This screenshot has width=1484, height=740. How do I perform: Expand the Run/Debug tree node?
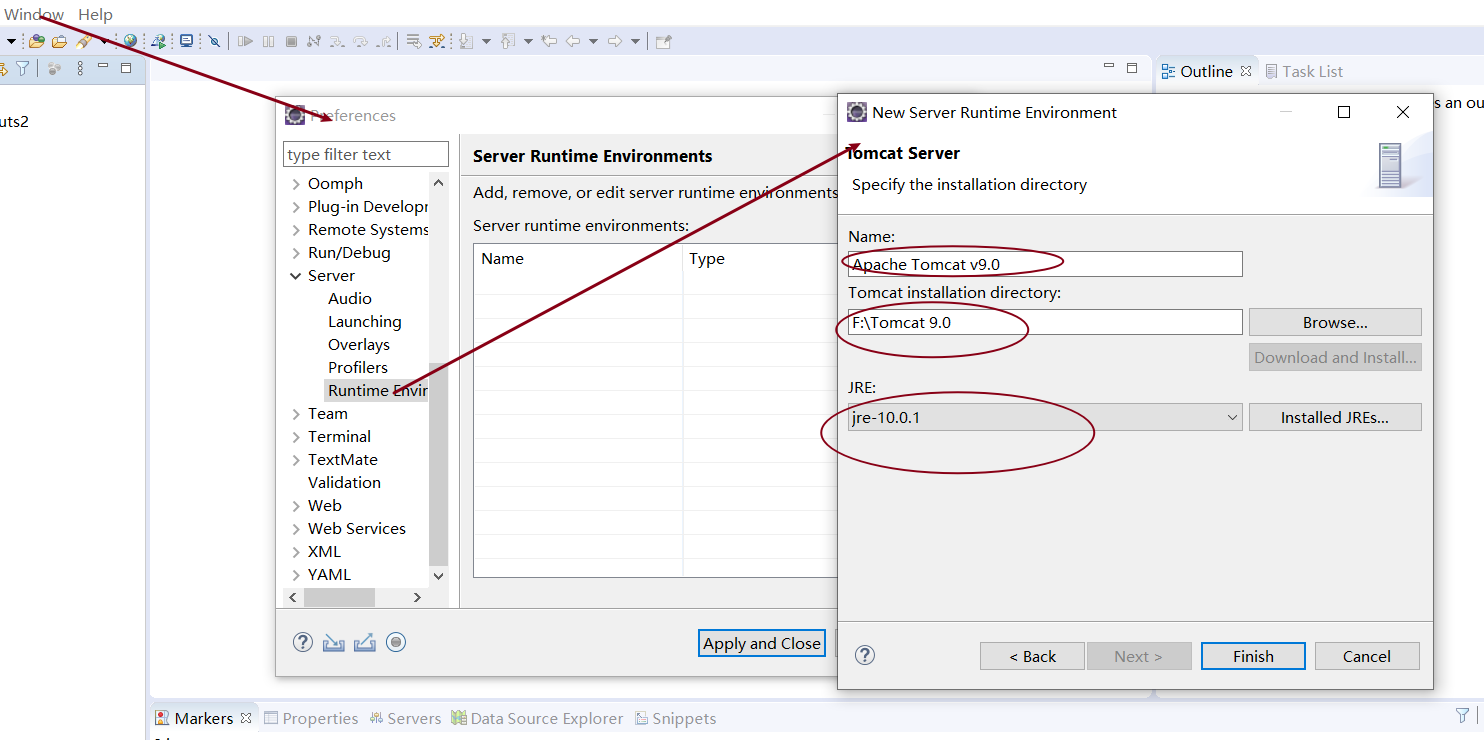click(296, 253)
